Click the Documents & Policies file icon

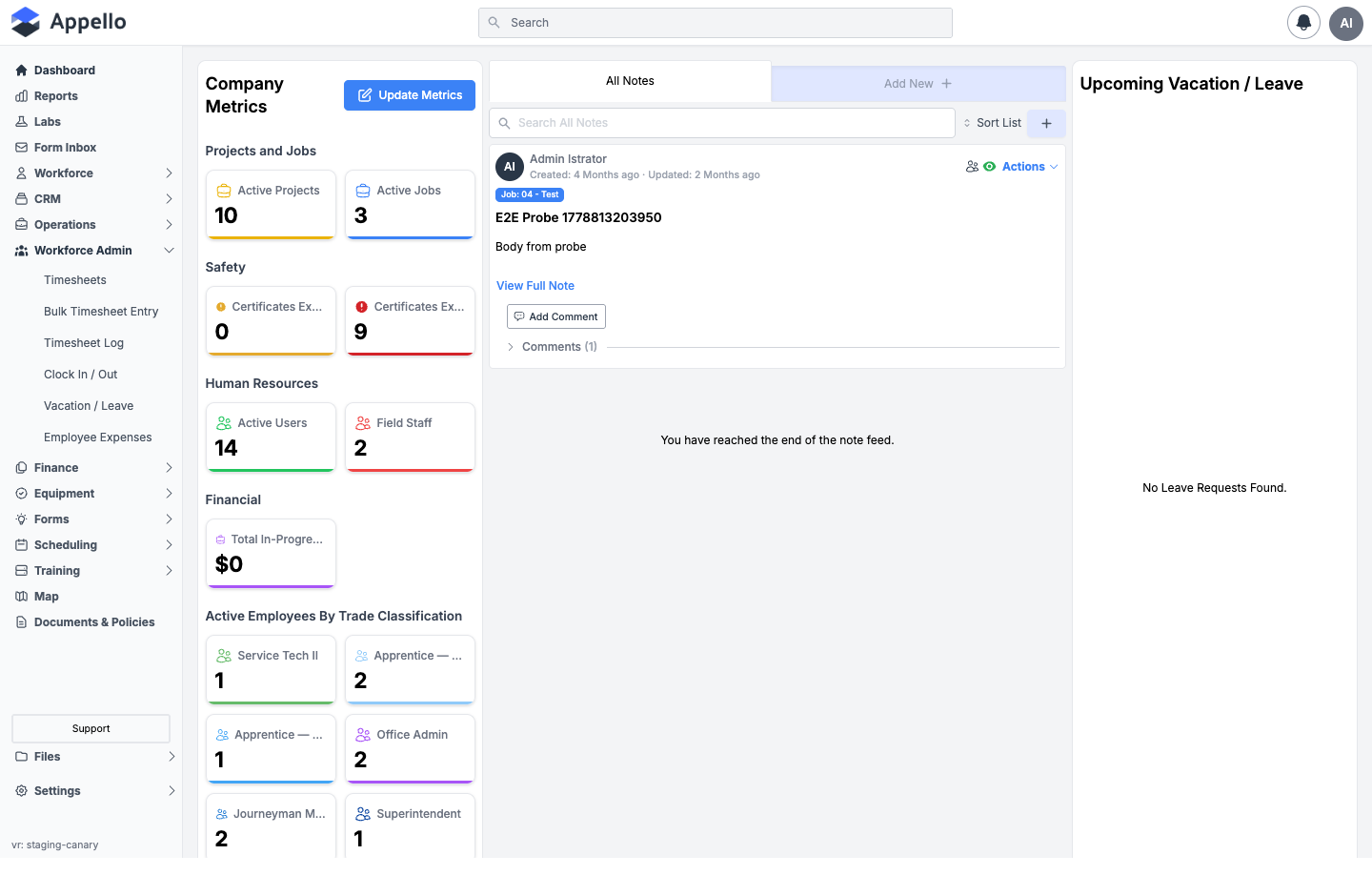21,622
